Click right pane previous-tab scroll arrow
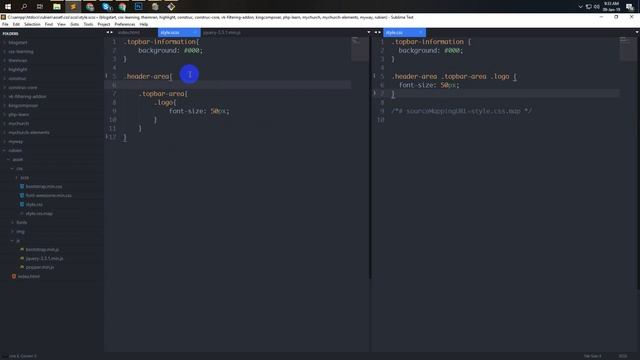Viewport: 640px width, 360px height. (x=376, y=32)
